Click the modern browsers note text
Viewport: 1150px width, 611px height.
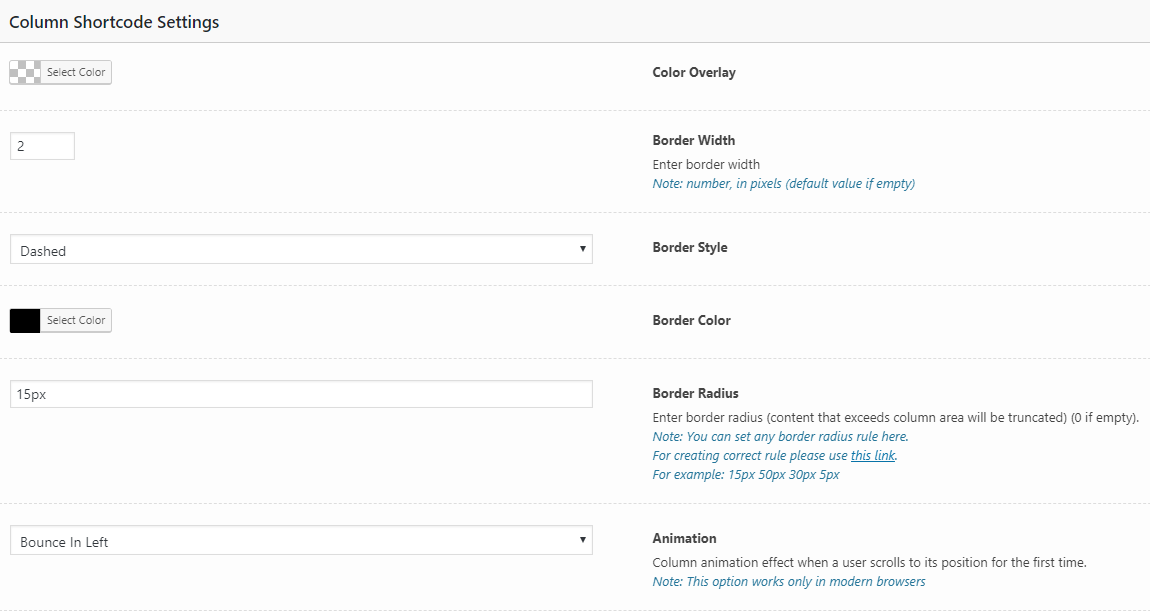789,582
